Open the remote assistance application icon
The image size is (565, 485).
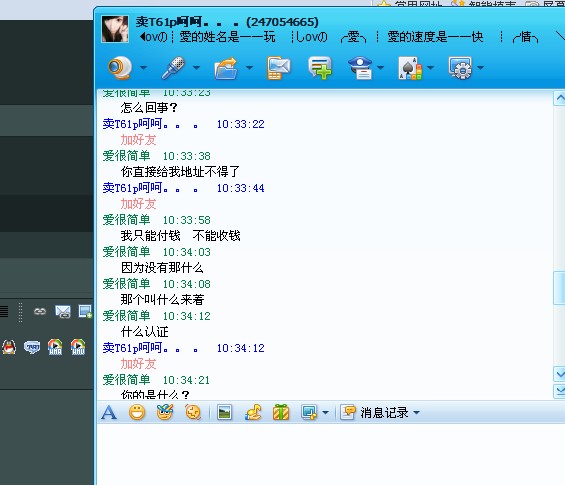coord(461,68)
